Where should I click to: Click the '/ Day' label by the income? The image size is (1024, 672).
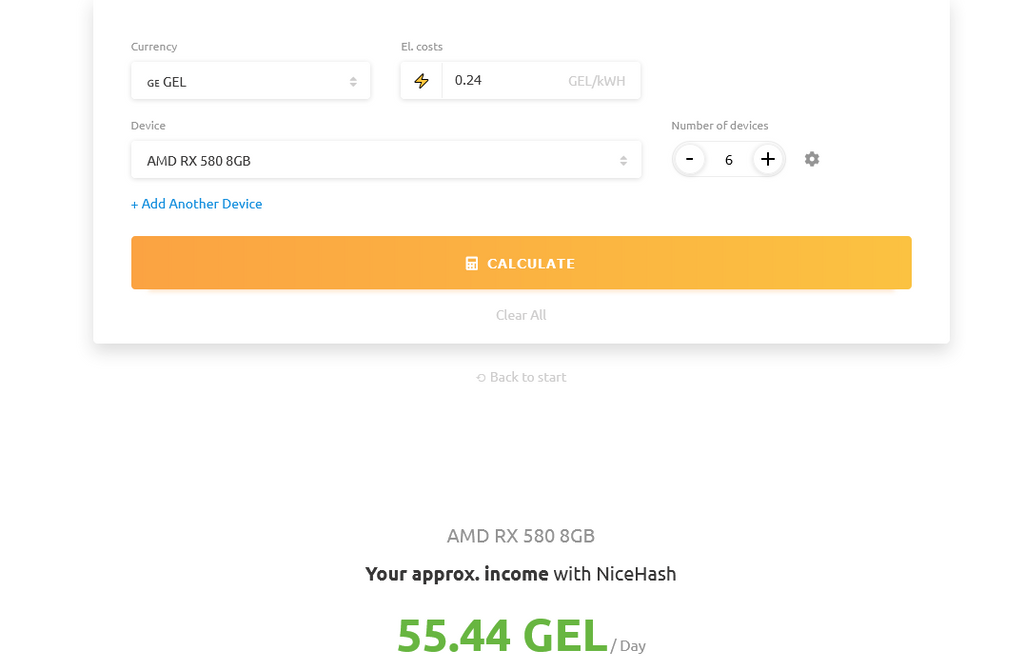[x=628, y=646]
